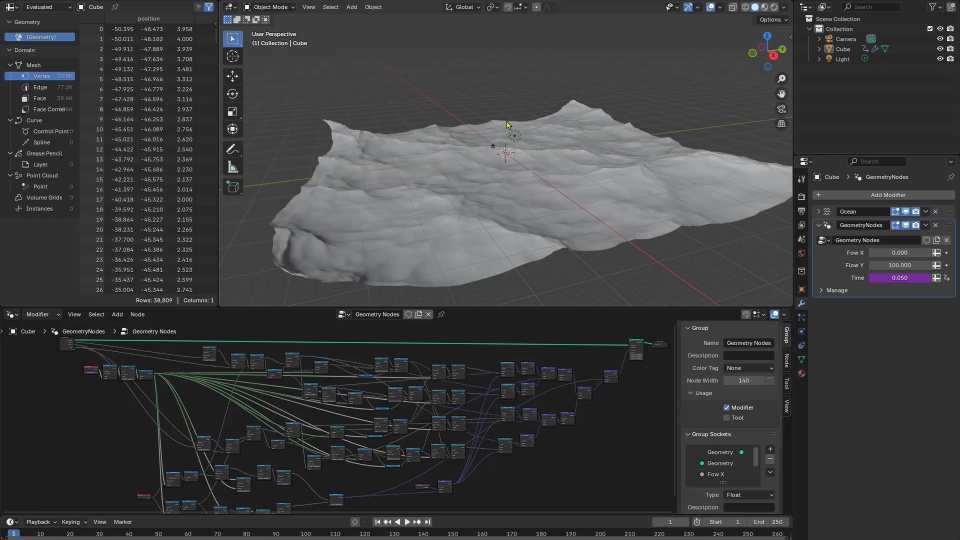Pin the node editor tree
This screenshot has width=960, height=540.
pyautogui.click(x=441, y=314)
